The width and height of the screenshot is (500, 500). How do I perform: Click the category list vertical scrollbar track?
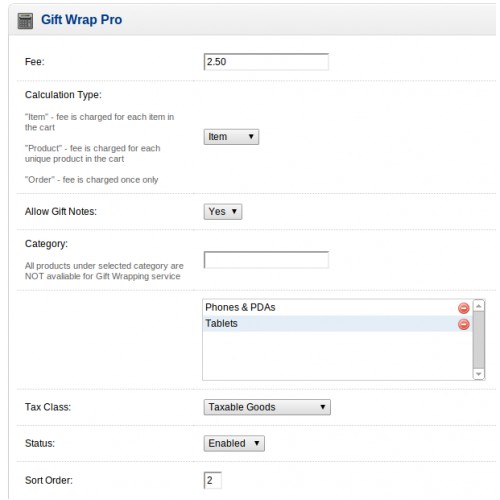pos(479,340)
